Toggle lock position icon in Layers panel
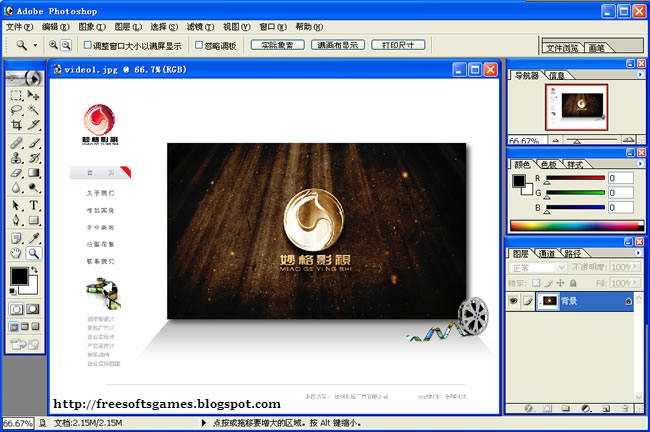 560,283
